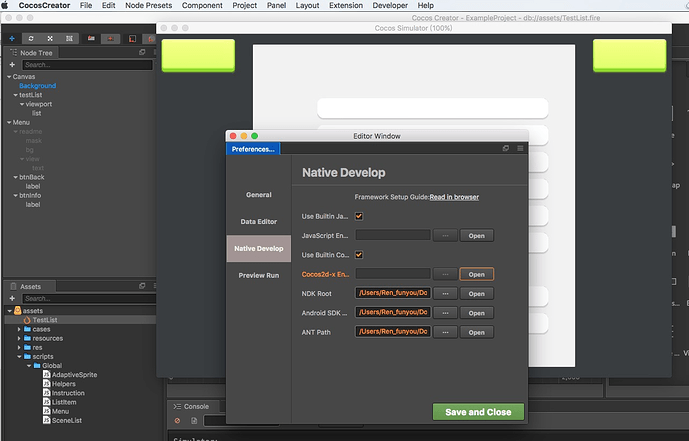
Task: Open the Read in browser setup guide link
Action: (x=454, y=197)
